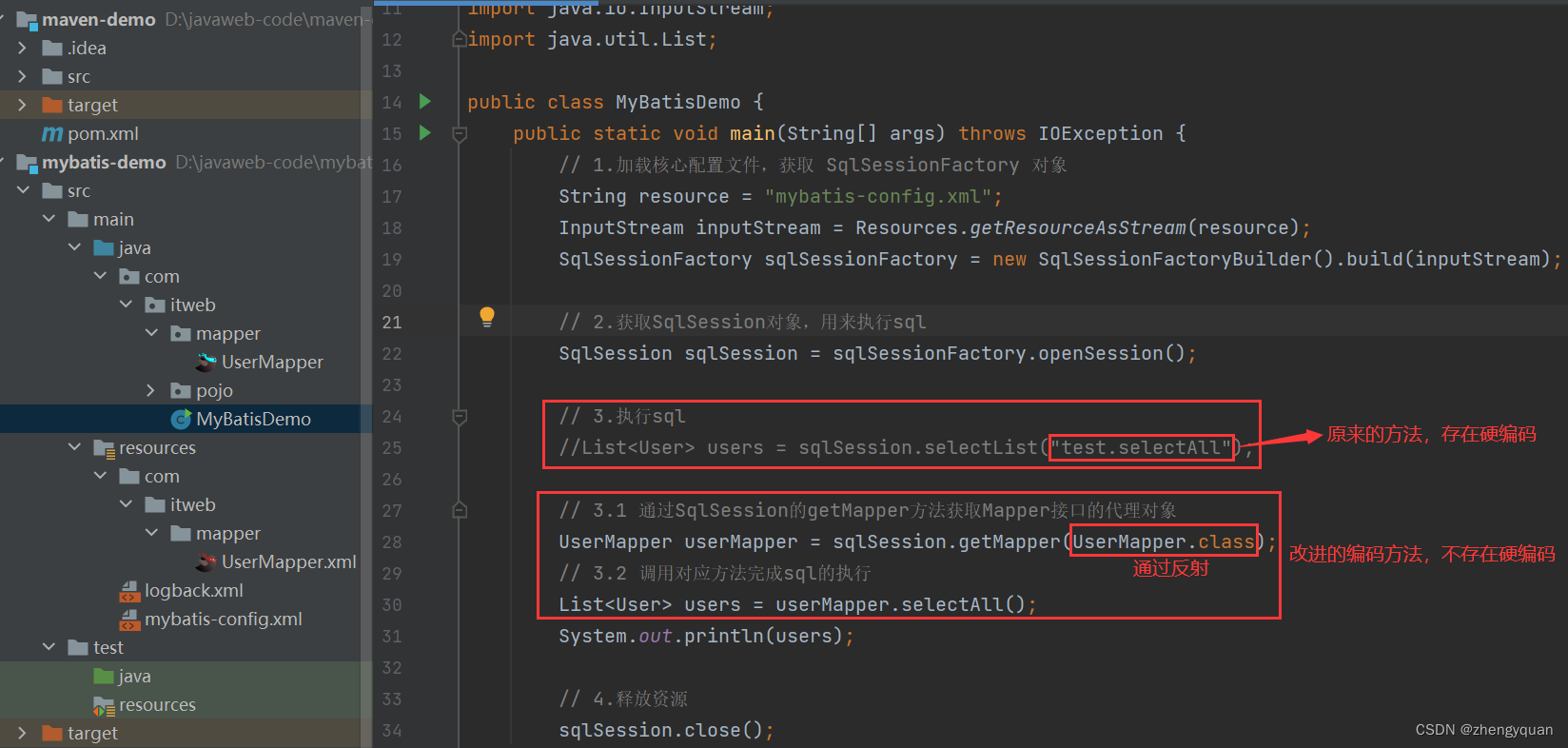Click the .idea folder icon

point(52,49)
